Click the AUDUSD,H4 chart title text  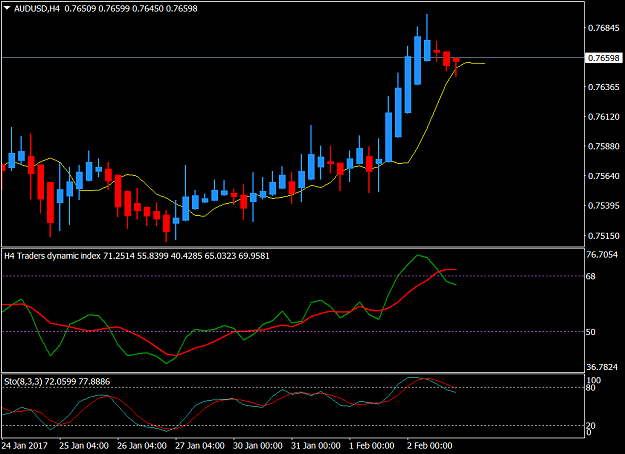click(x=37, y=8)
